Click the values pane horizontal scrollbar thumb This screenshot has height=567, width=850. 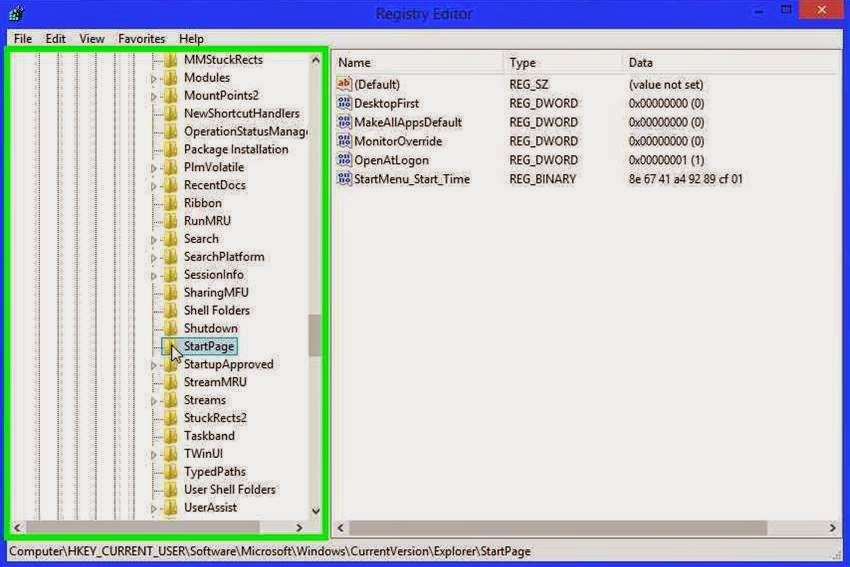coord(558,527)
